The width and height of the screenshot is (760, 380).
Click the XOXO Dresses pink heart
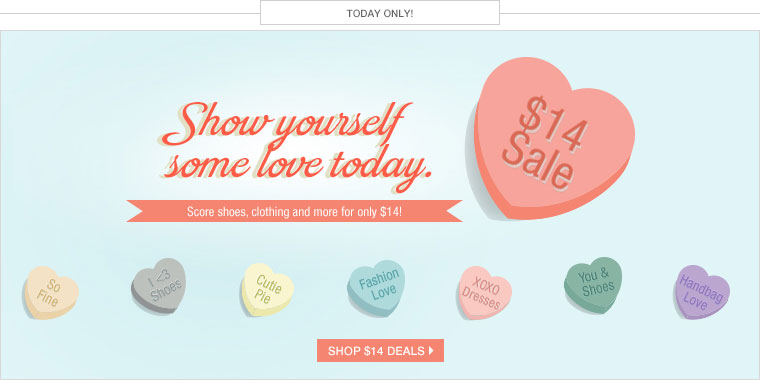pyautogui.click(x=485, y=292)
